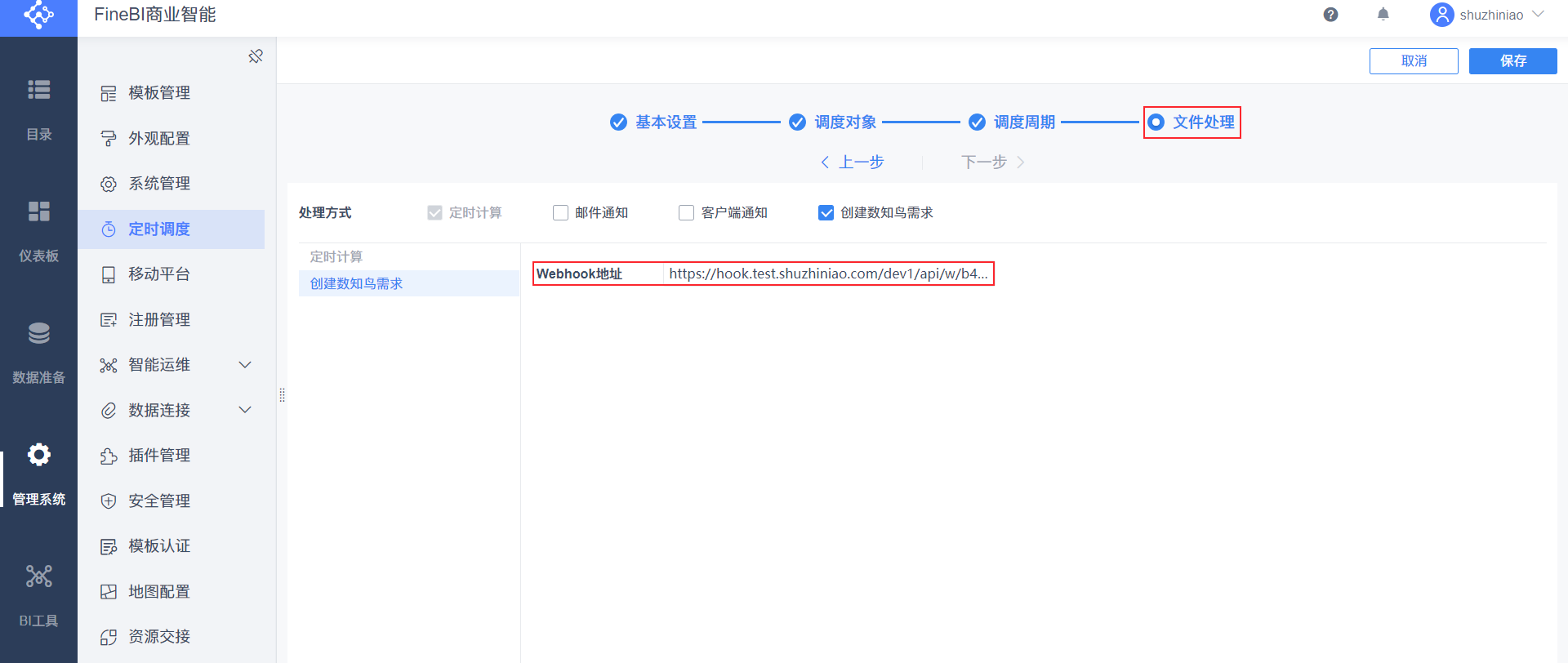Click the Webhook地址 label
This screenshot has height=663, width=1568.
579,274
